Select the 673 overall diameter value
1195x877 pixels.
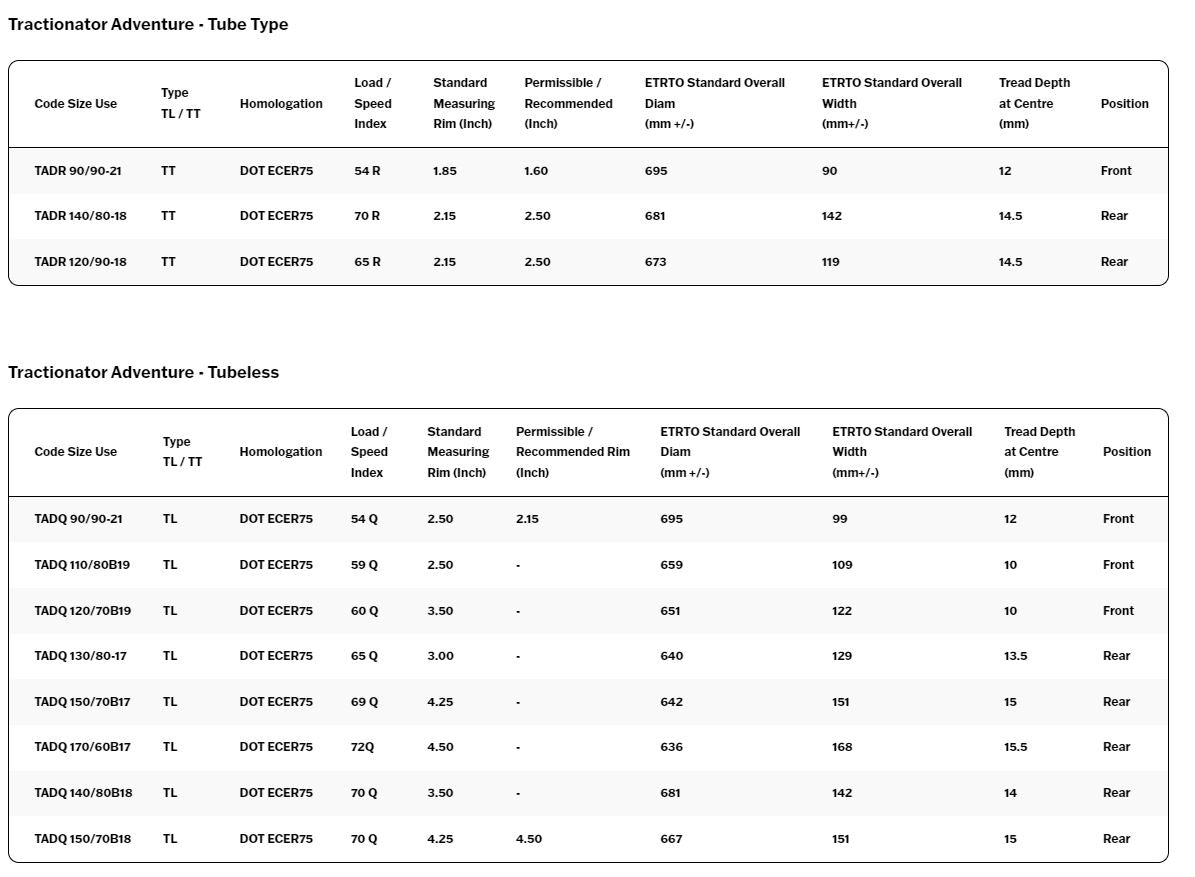655,262
